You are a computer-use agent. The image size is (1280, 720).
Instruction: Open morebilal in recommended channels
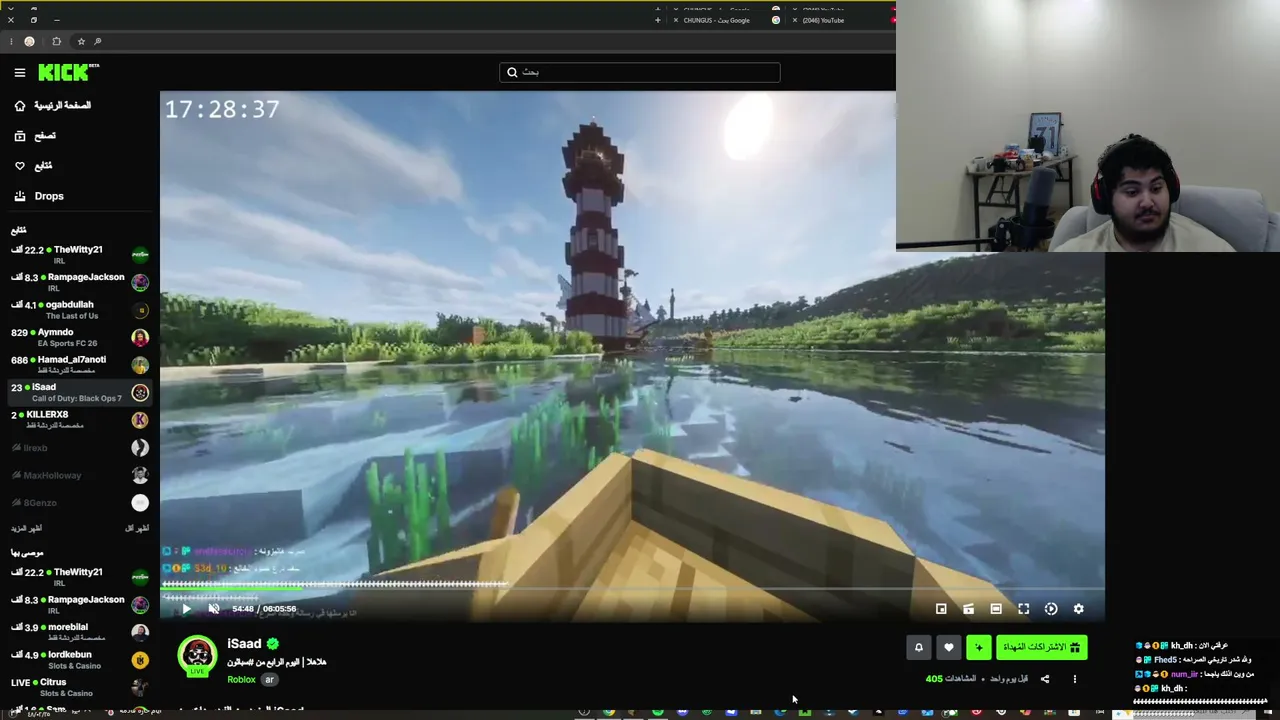78,632
